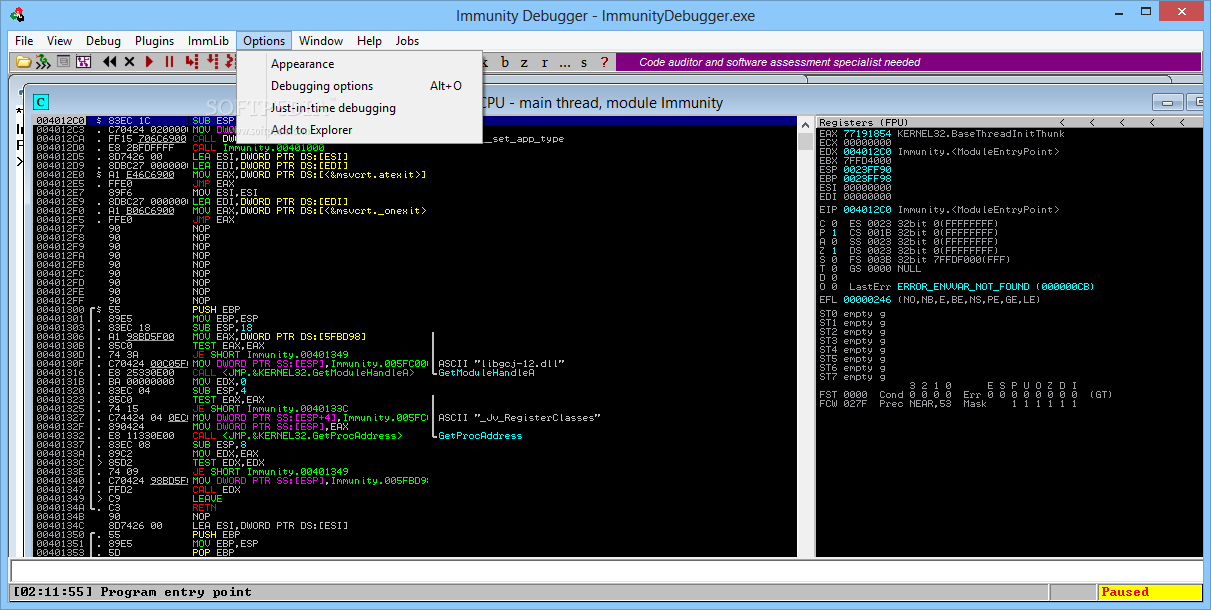Click the open-file folder icon in toolbar

point(23,62)
